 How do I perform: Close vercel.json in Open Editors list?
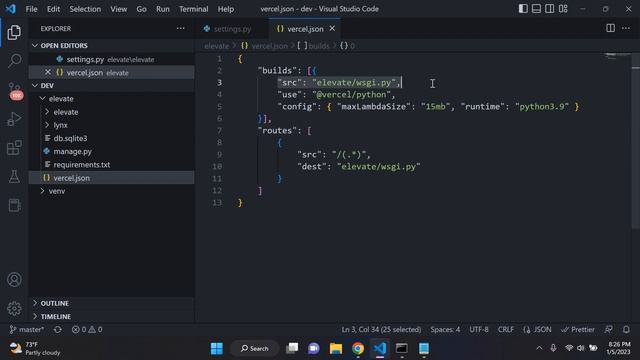[48, 72]
